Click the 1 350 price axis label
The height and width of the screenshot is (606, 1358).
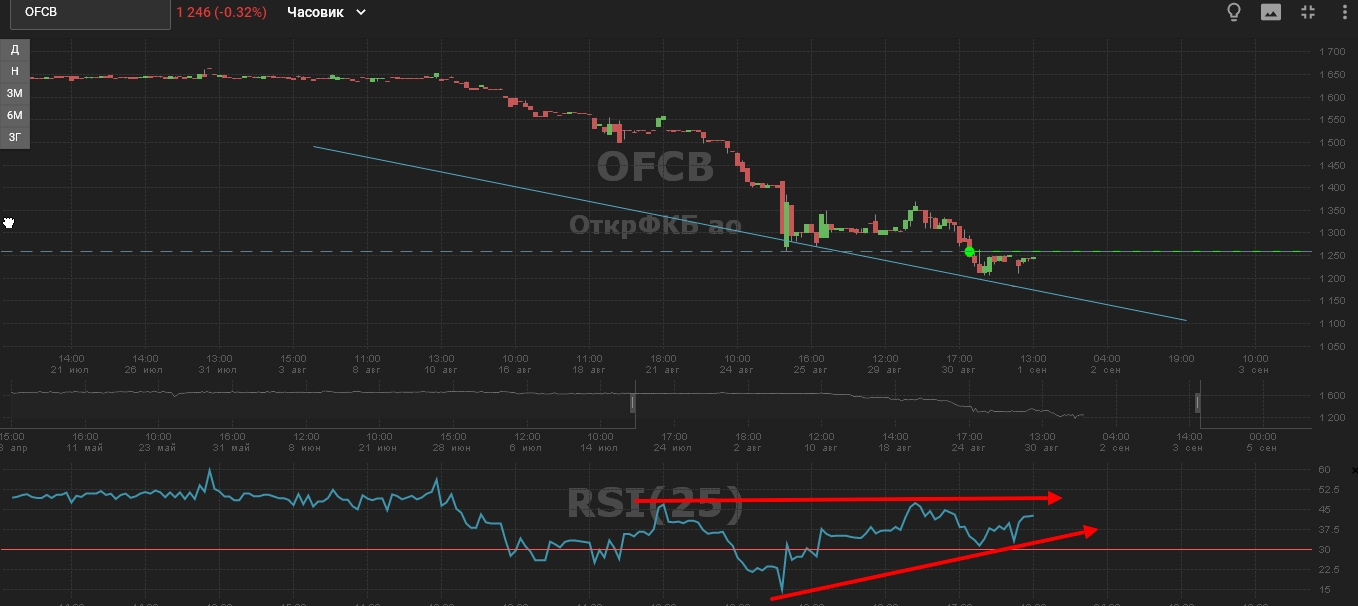[1331, 211]
